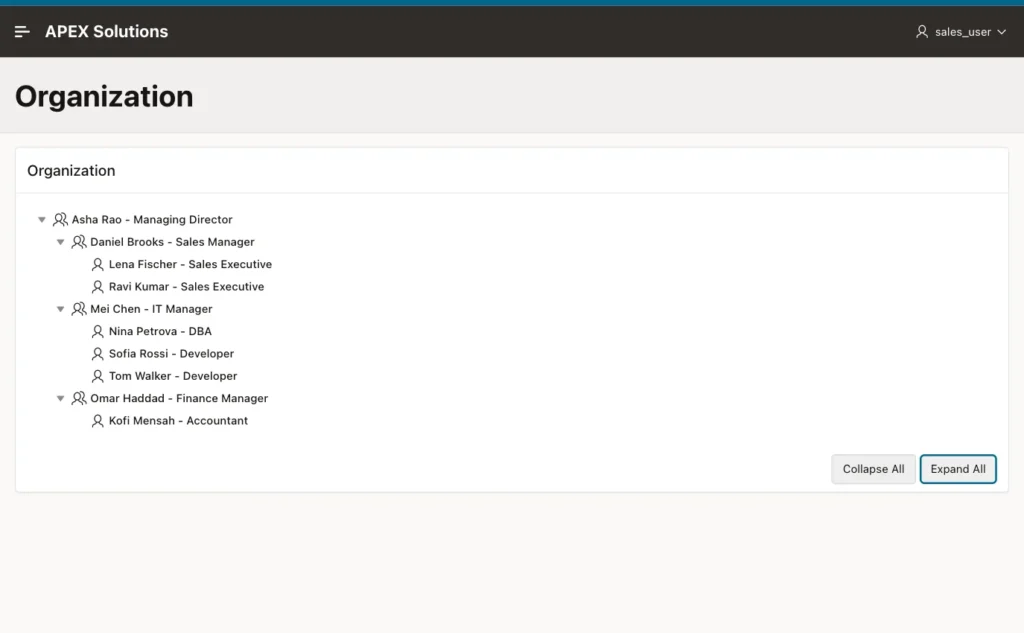Click the user profile icon beside sales_user
The image size is (1024, 633).
[x=921, y=31]
